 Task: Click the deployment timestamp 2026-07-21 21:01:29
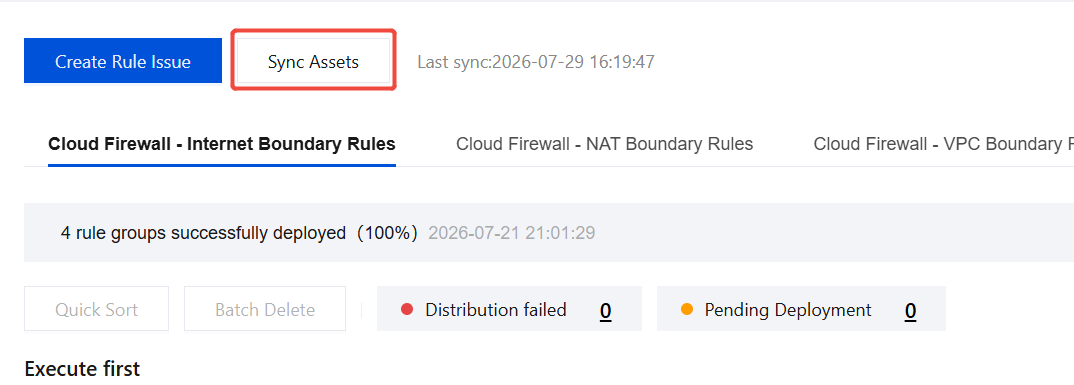512,233
